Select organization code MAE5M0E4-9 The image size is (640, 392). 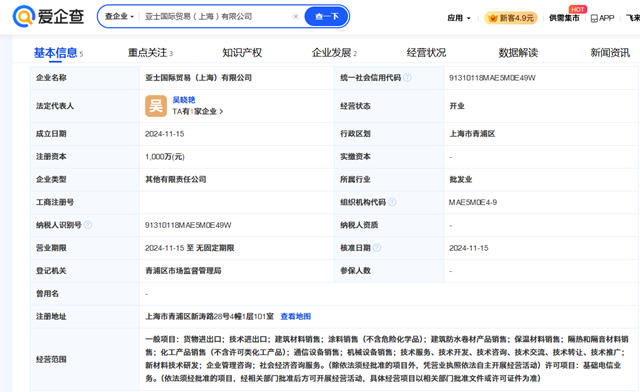[473, 202]
